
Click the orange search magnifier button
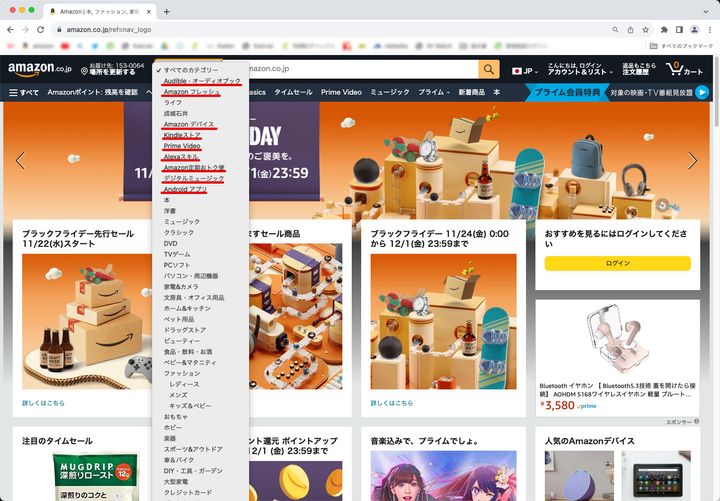(488, 69)
